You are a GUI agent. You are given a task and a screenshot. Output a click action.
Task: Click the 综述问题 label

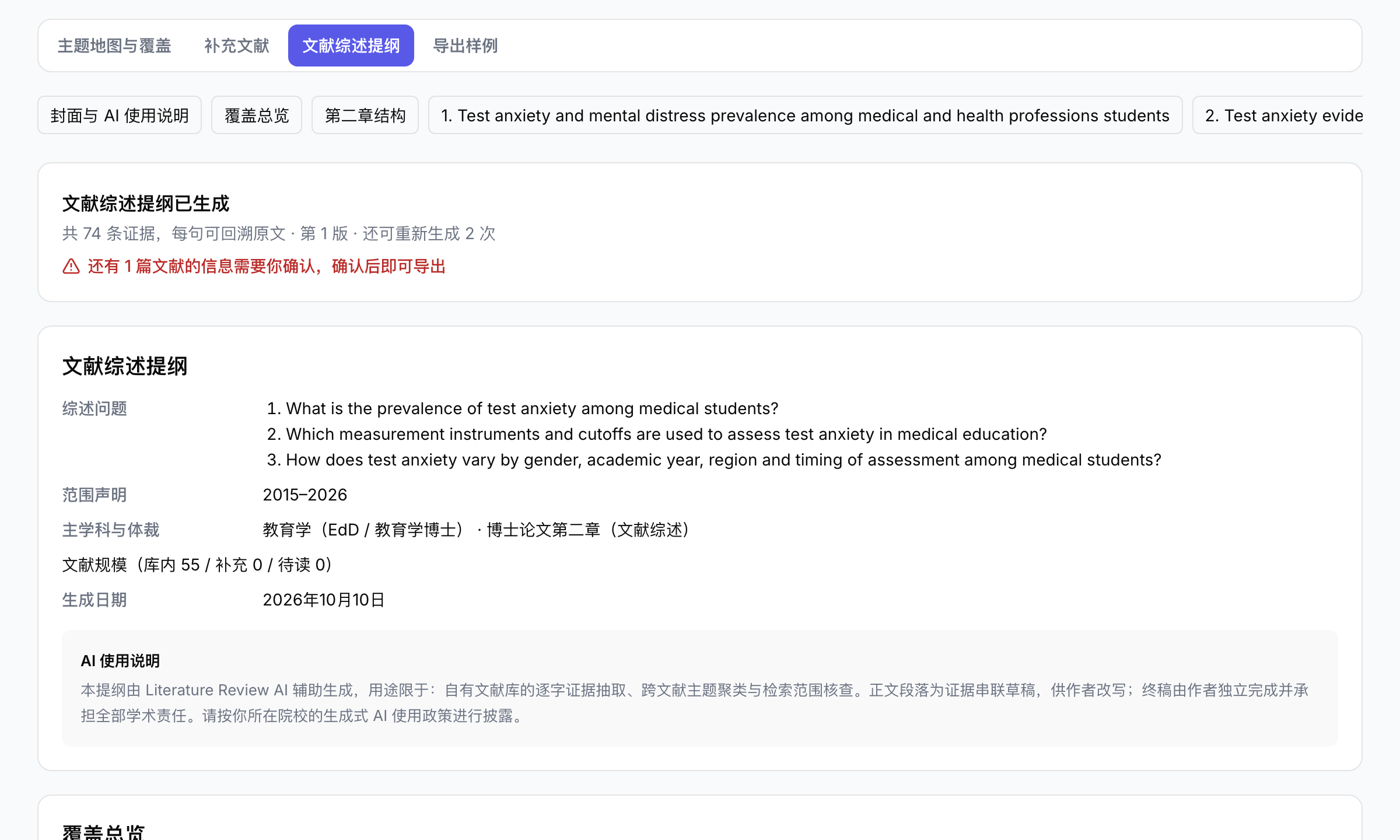tap(94, 408)
